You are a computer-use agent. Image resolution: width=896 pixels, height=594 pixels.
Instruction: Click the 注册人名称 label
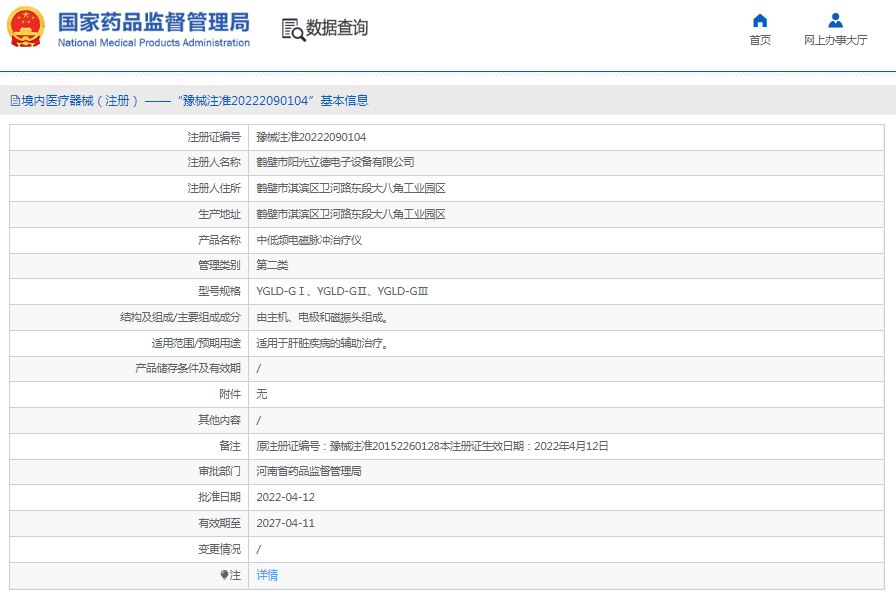click(214, 162)
